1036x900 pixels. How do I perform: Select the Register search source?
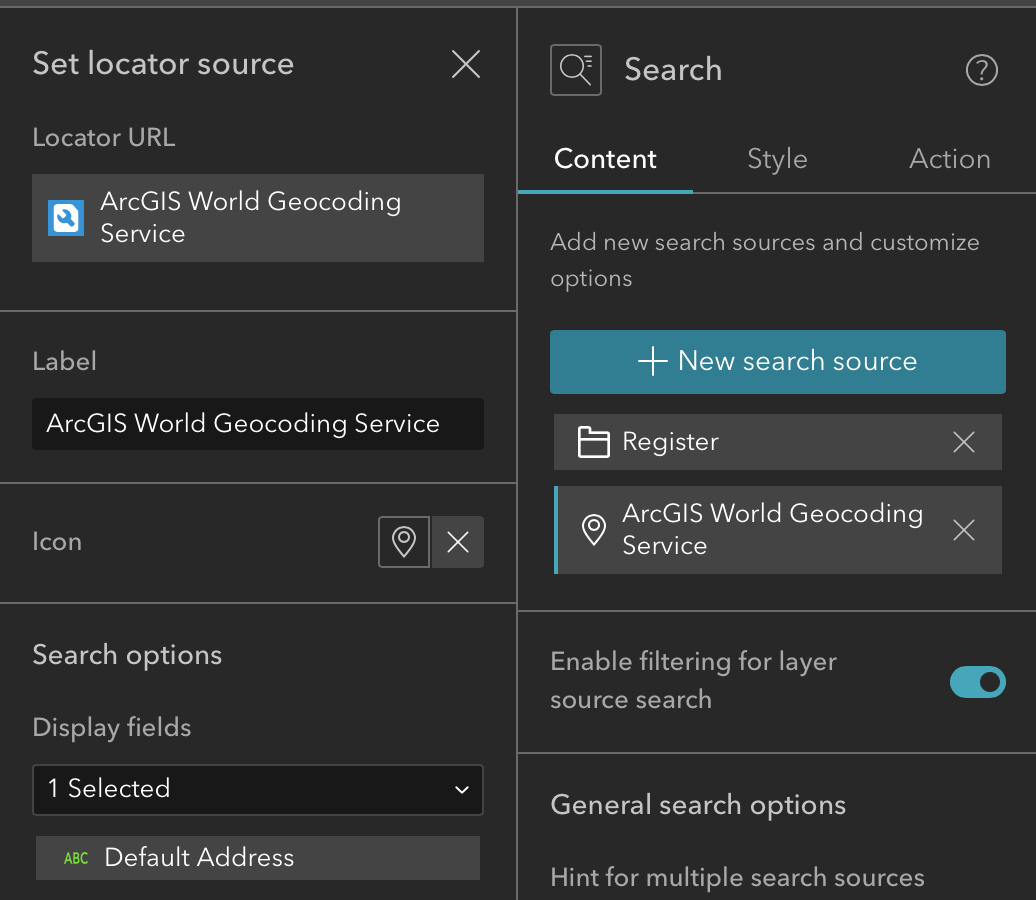pos(777,442)
